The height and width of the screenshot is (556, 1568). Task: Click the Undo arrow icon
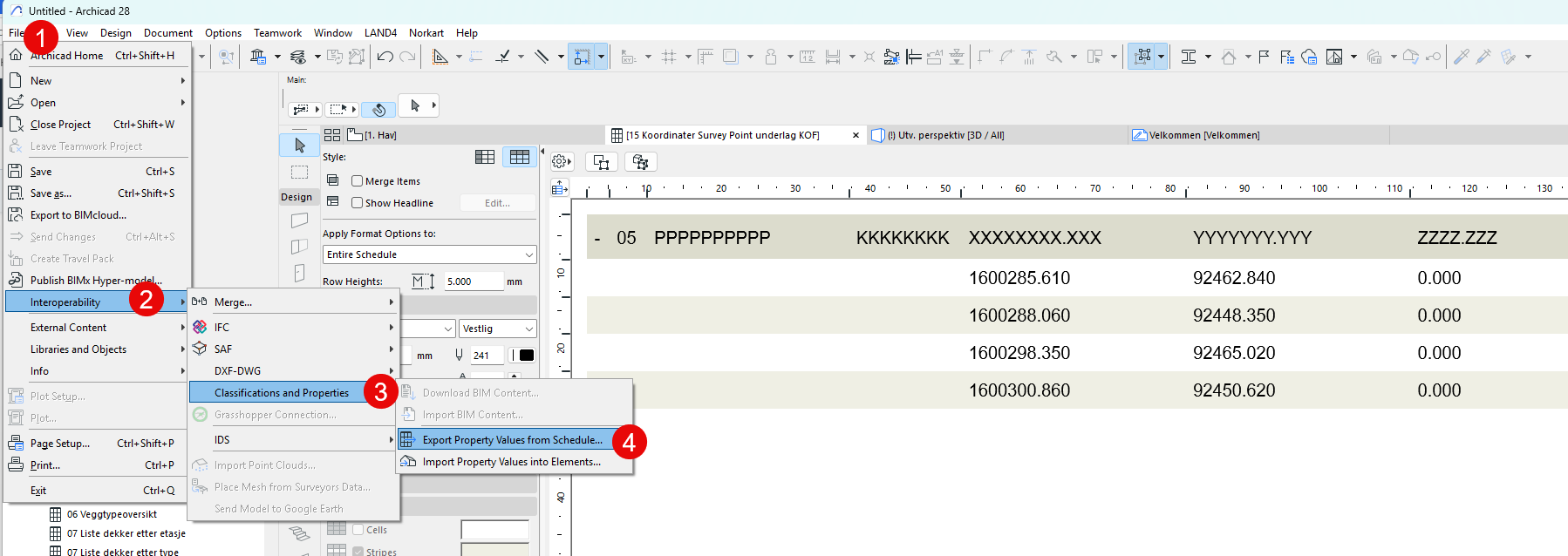pos(385,57)
